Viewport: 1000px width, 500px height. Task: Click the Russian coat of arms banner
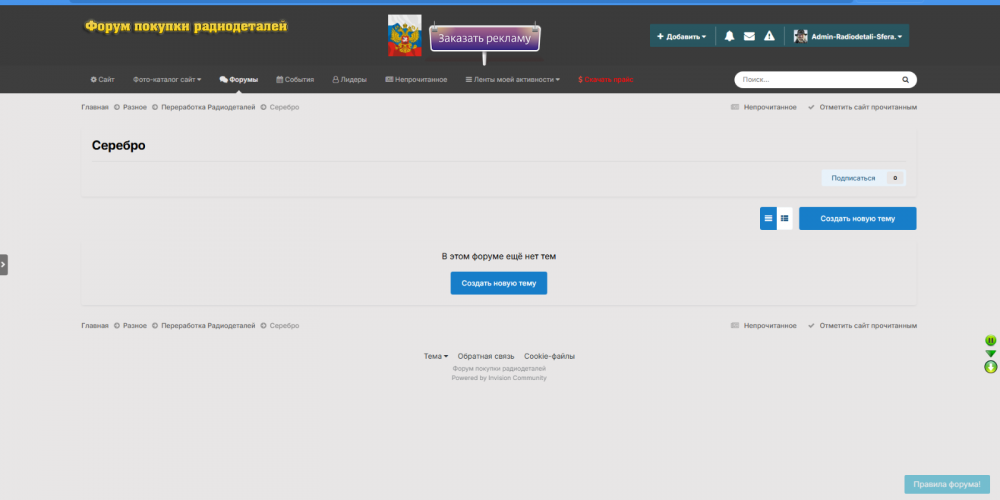click(x=404, y=36)
